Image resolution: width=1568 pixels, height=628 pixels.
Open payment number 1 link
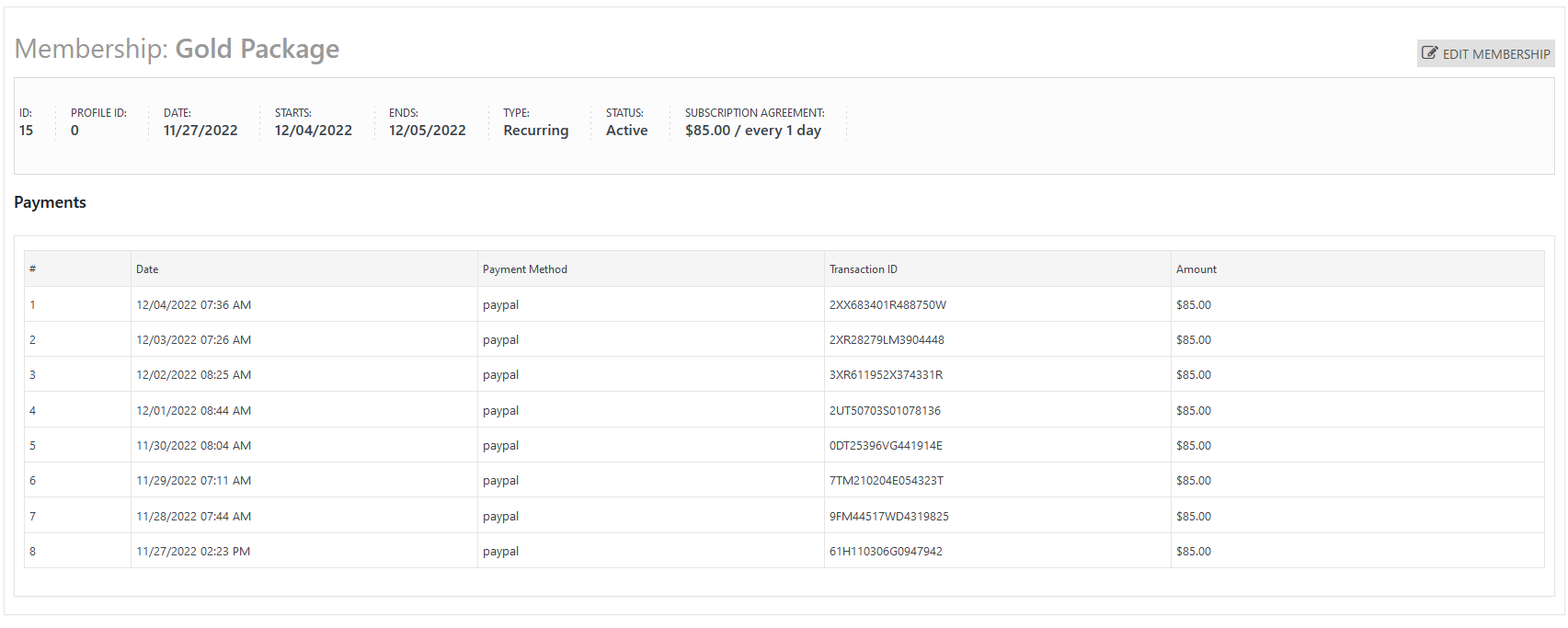tap(32, 305)
